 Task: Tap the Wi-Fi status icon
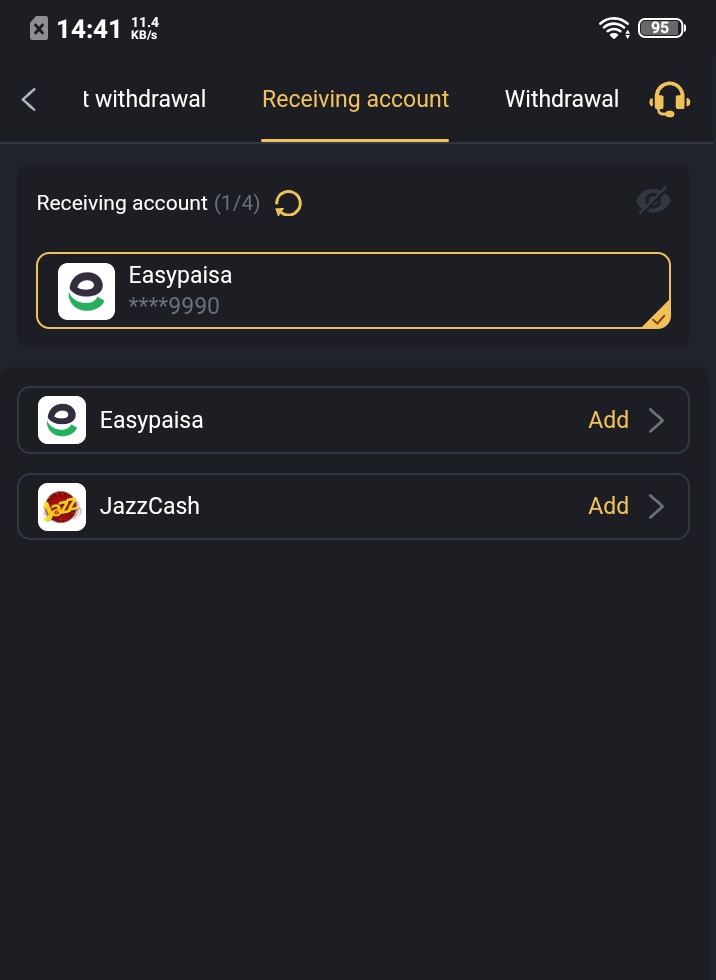tap(614, 28)
